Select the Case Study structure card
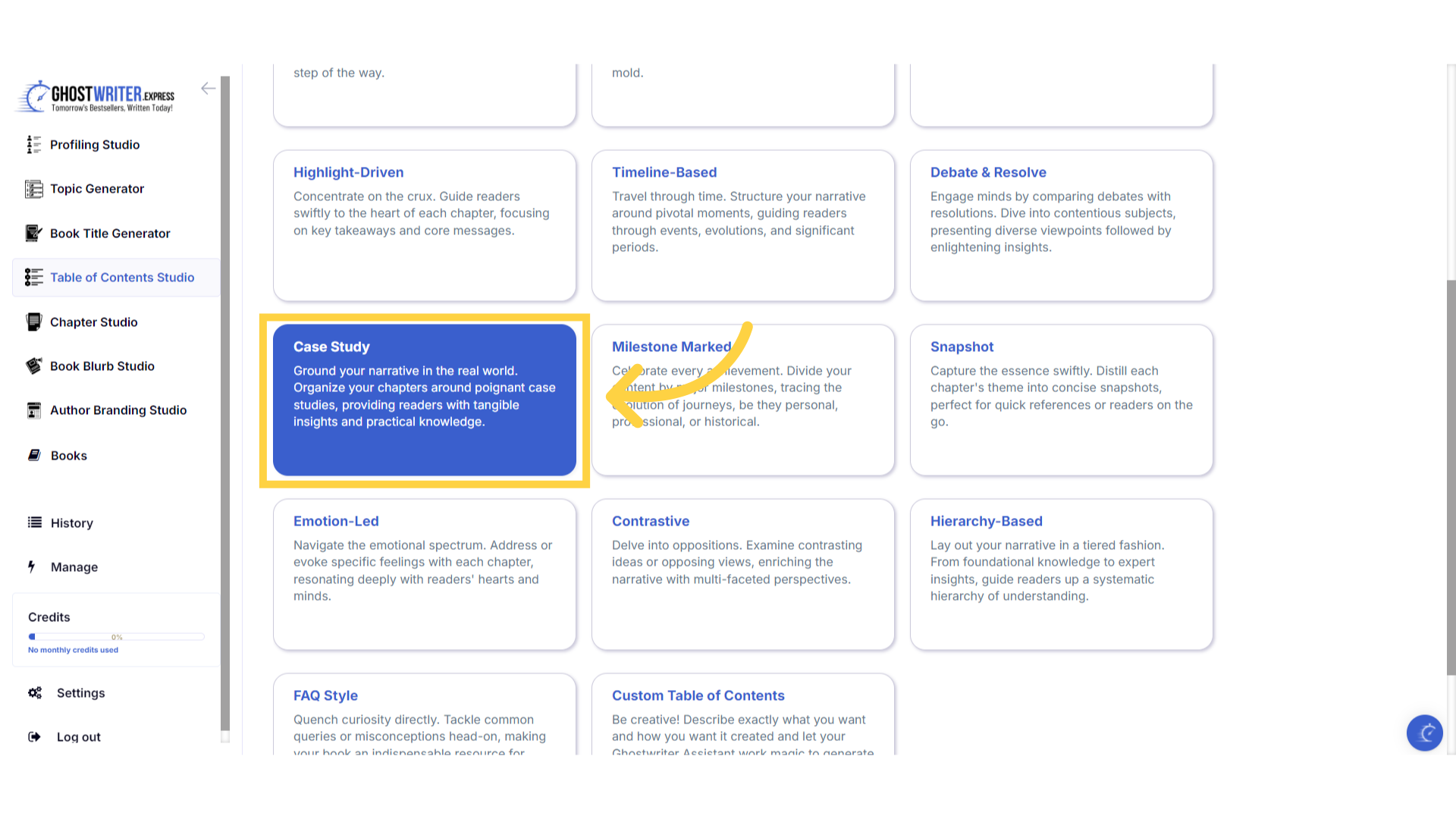This screenshot has height=819, width=1456. pos(424,400)
